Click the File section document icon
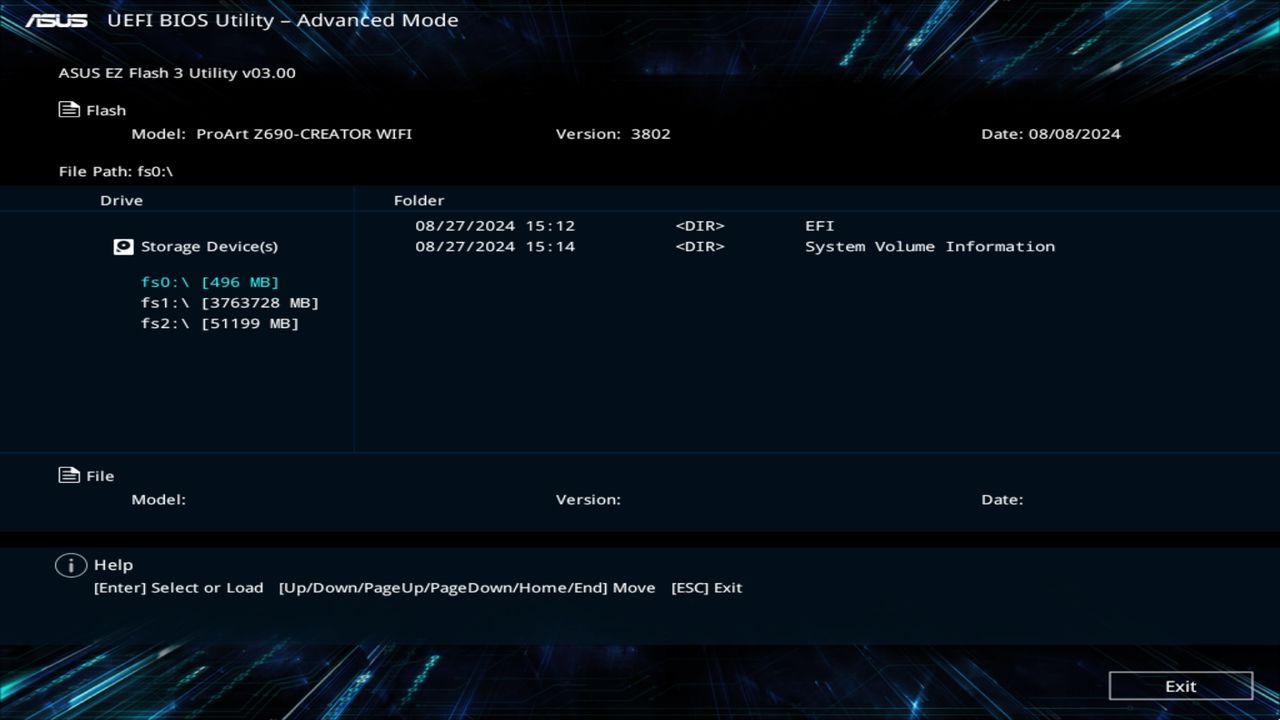This screenshot has height=720, width=1280. [68, 474]
